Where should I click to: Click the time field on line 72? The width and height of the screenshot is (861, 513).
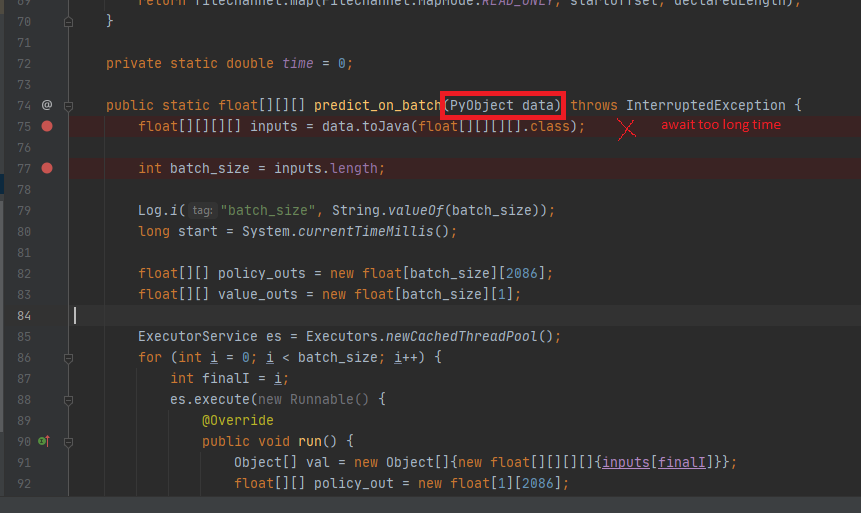coord(298,64)
